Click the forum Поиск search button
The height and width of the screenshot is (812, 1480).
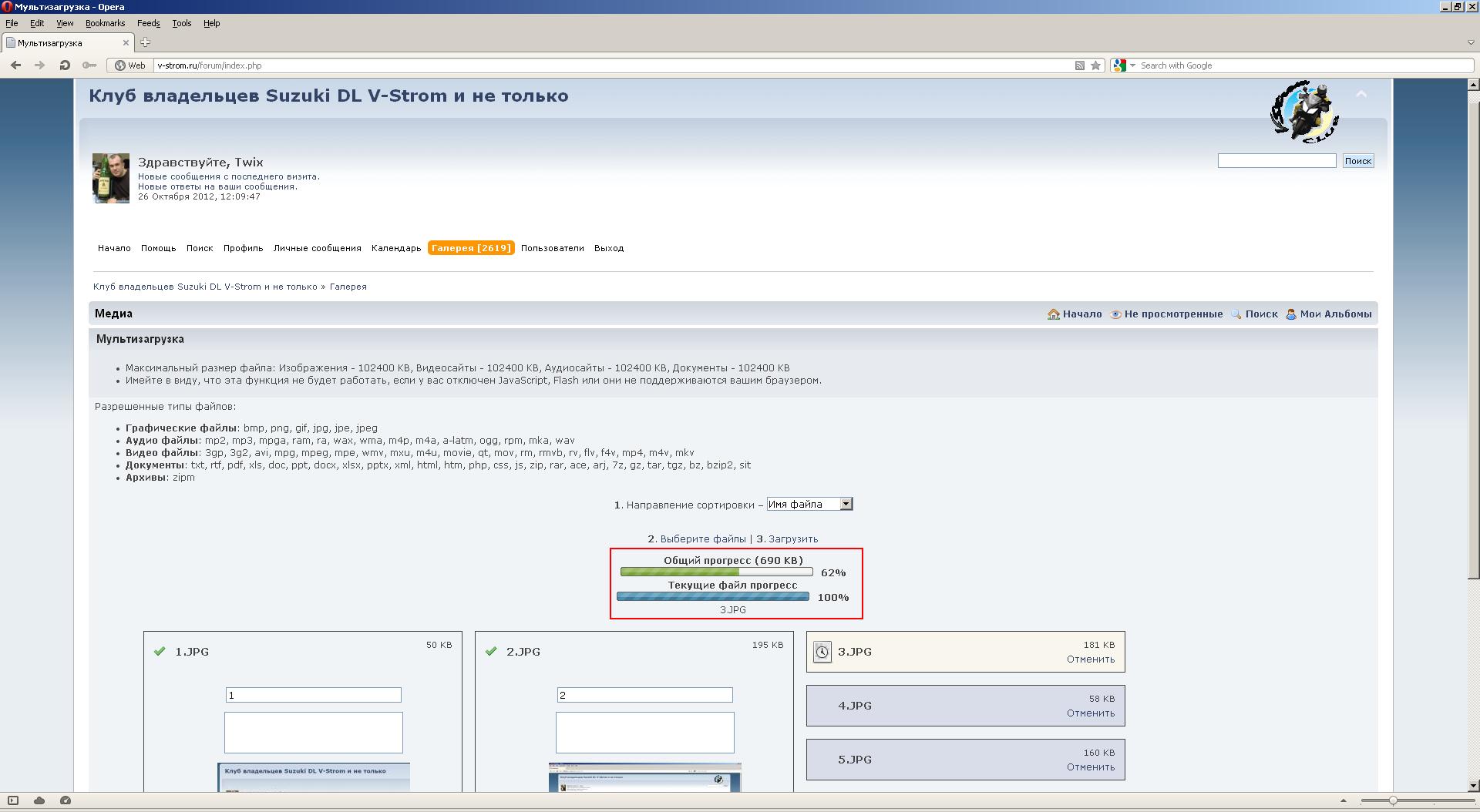point(1357,161)
